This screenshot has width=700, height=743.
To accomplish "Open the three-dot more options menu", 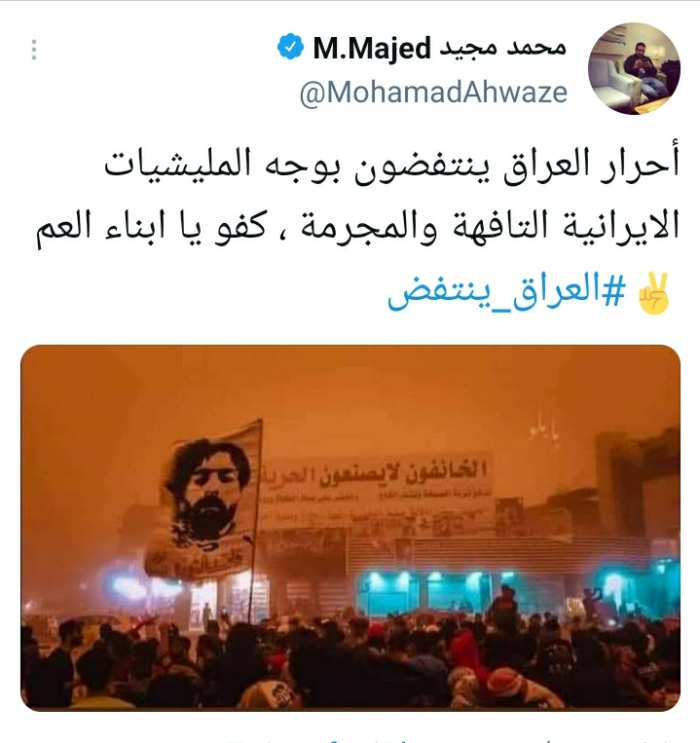I will (x=34, y=50).
